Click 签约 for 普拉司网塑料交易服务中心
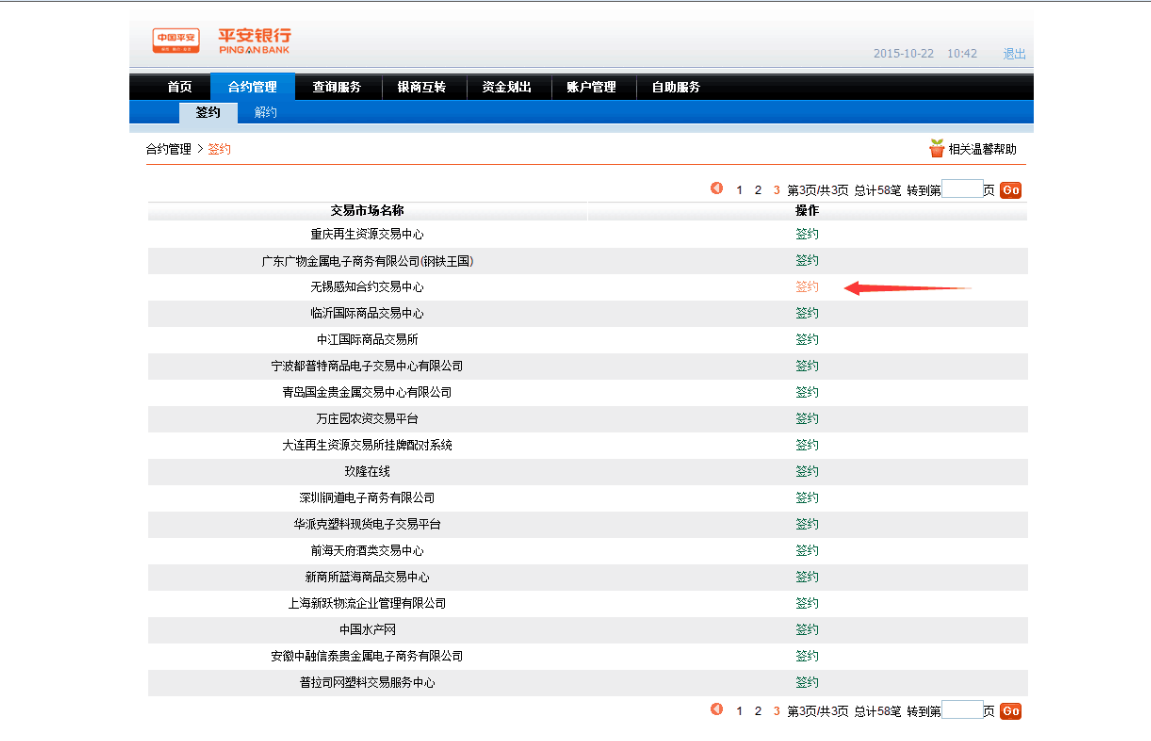 (807, 682)
